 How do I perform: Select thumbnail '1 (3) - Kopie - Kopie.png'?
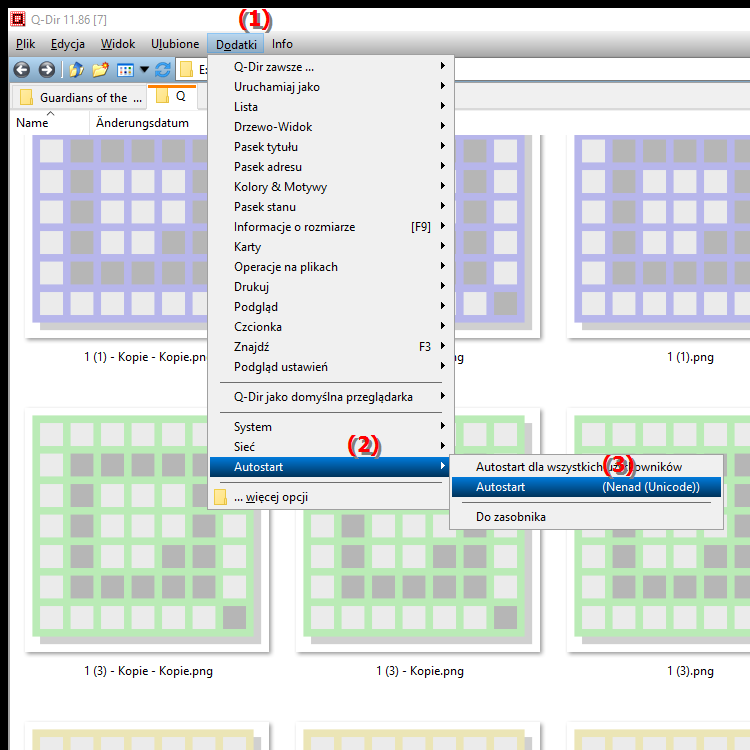click(147, 530)
